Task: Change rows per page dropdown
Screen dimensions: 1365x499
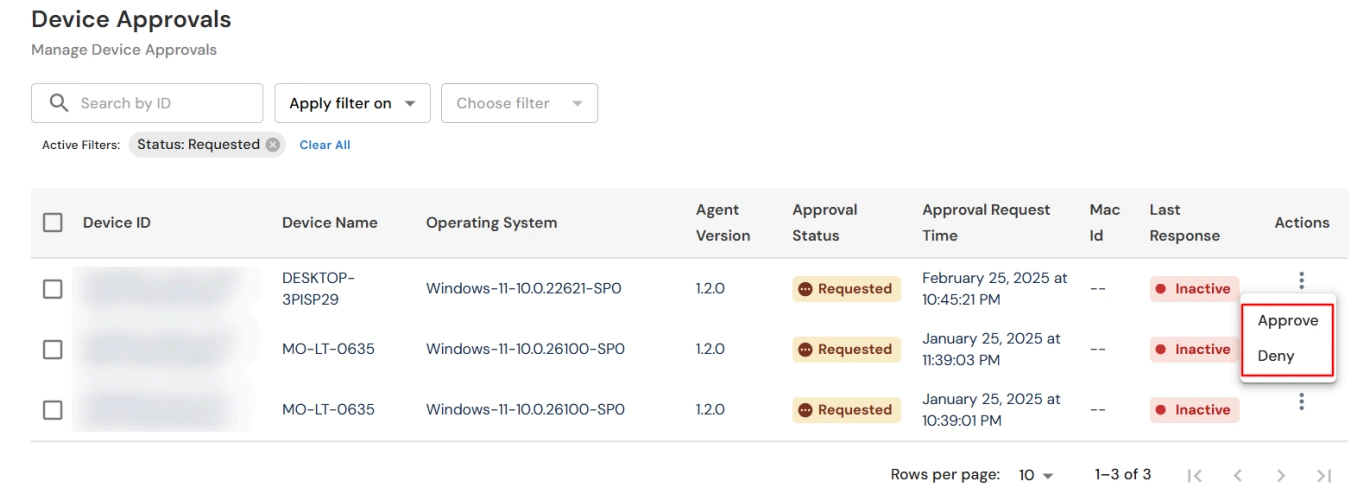Action: [x=1036, y=475]
